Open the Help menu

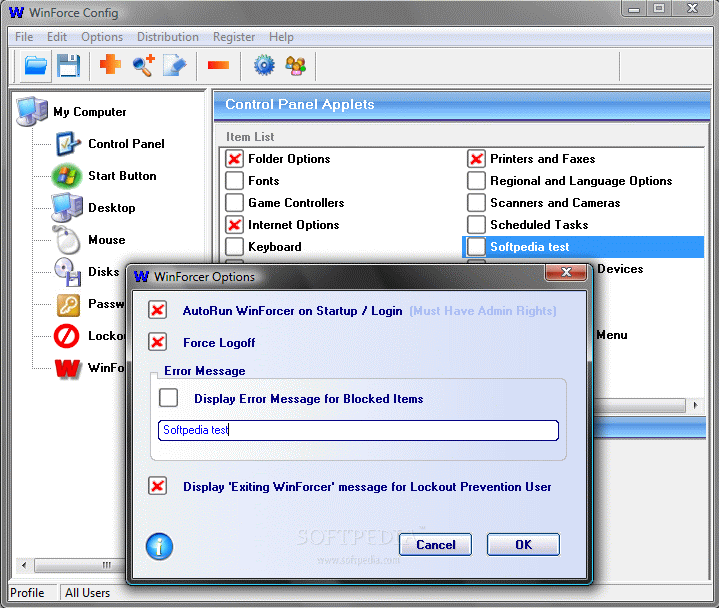(281, 37)
